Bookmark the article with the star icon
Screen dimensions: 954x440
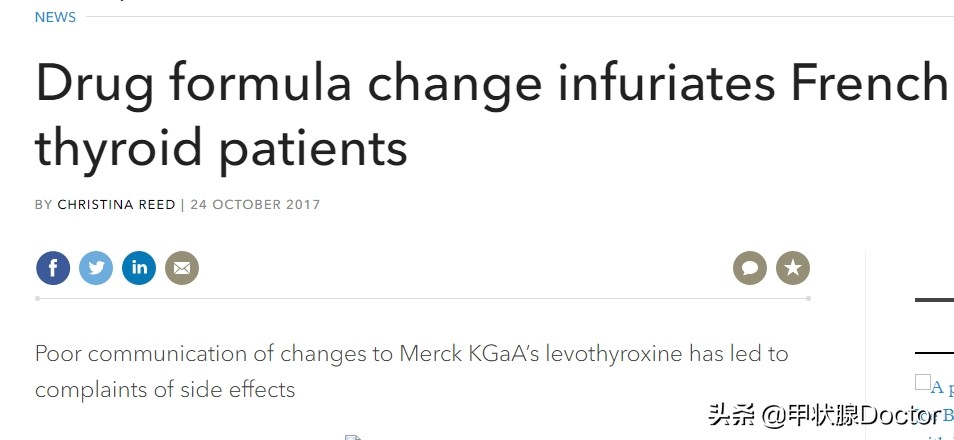tap(793, 268)
